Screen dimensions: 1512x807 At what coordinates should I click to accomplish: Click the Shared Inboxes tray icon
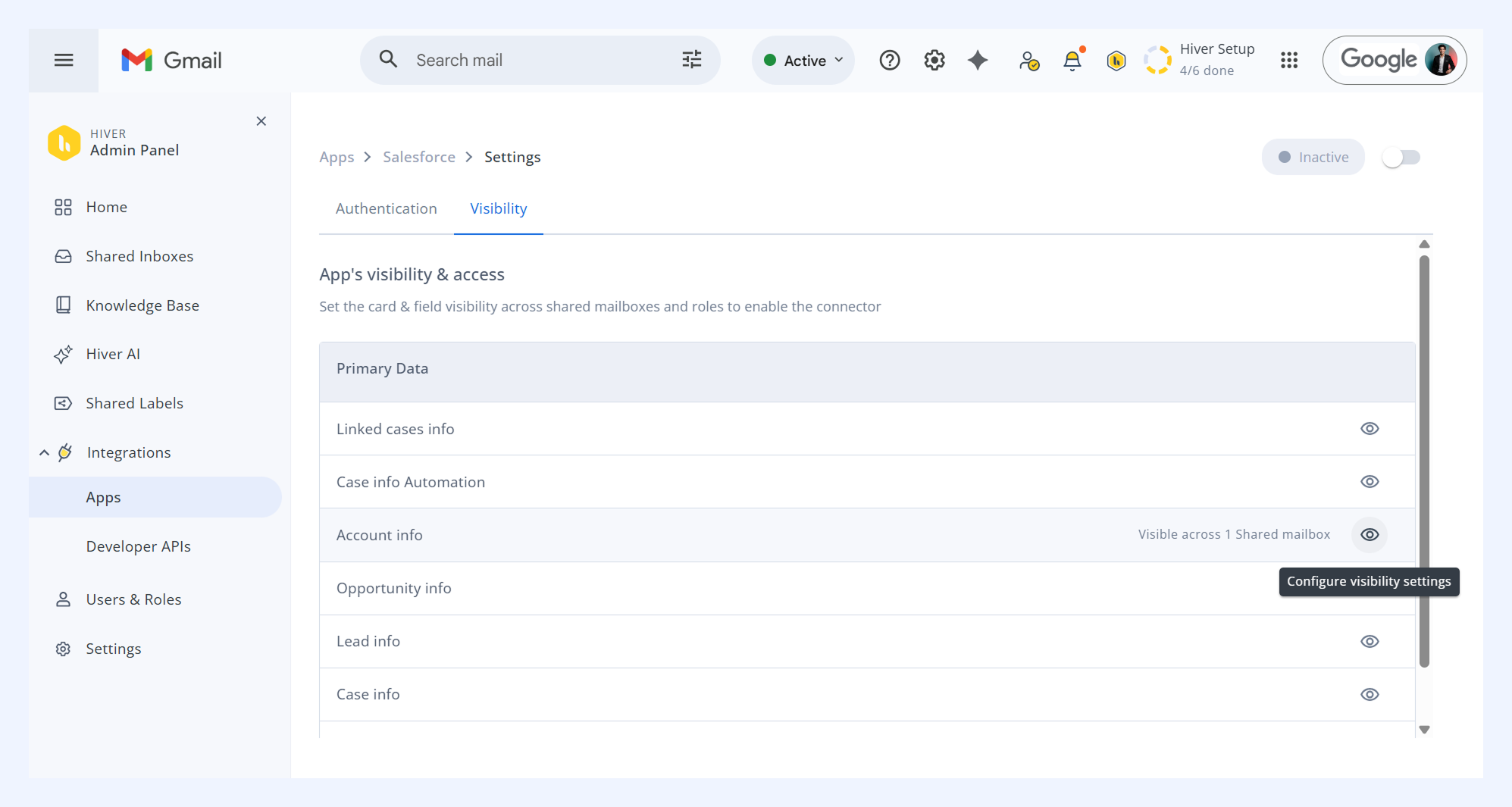[63, 257]
